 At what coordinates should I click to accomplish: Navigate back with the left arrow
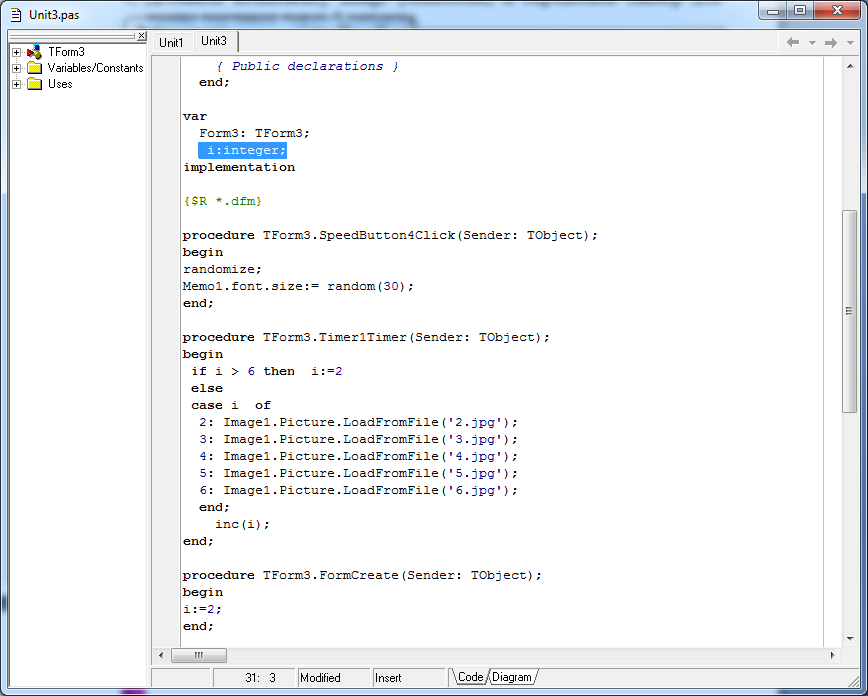tap(793, 43)
